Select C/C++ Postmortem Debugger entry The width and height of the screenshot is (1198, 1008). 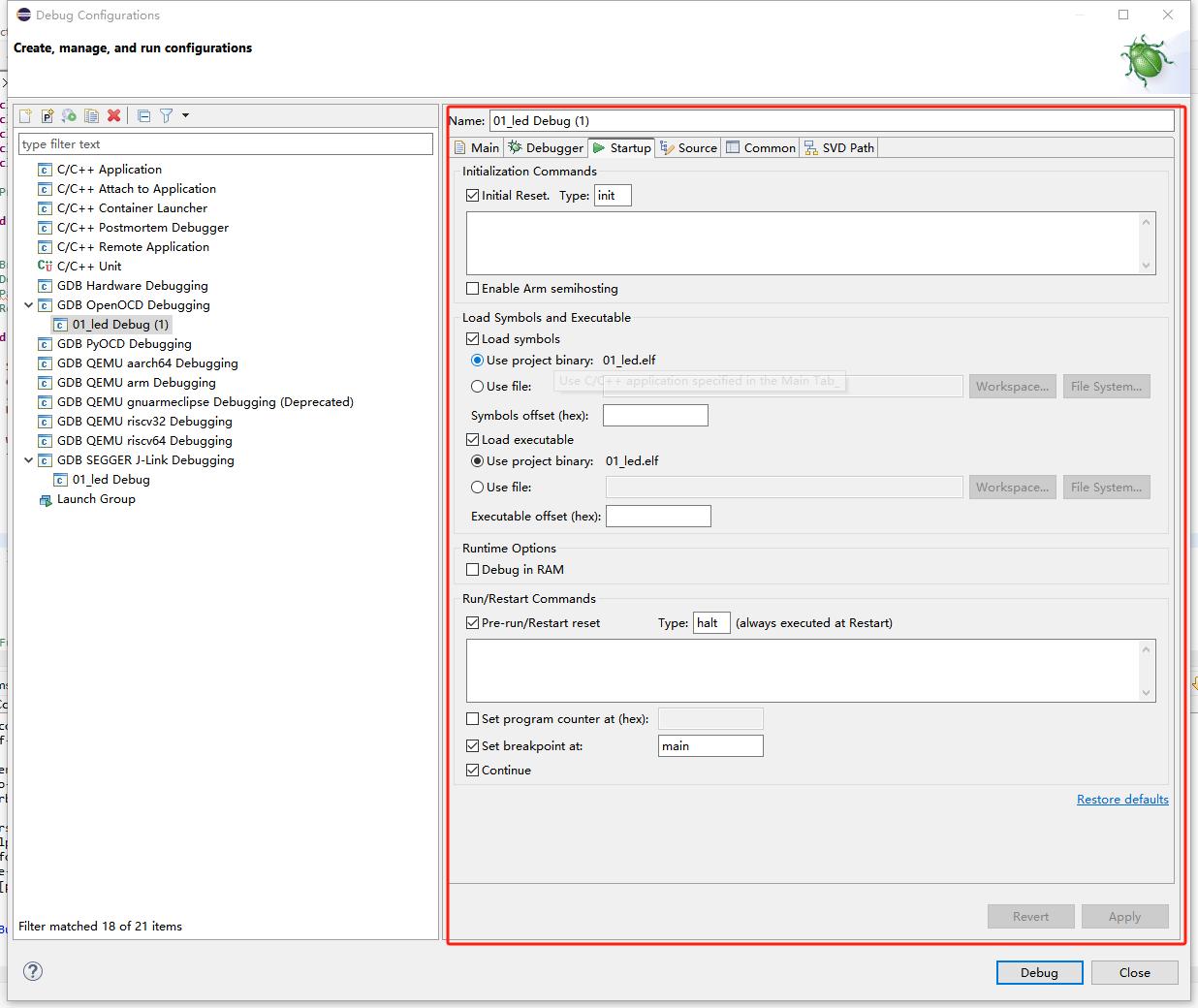coord(142,228)
